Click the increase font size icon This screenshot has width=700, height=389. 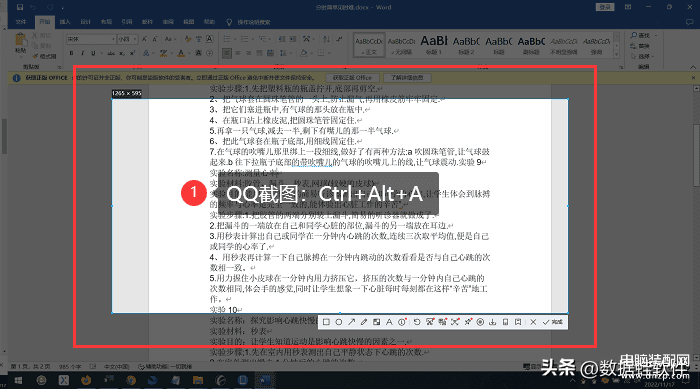click(x=144, y=39)
